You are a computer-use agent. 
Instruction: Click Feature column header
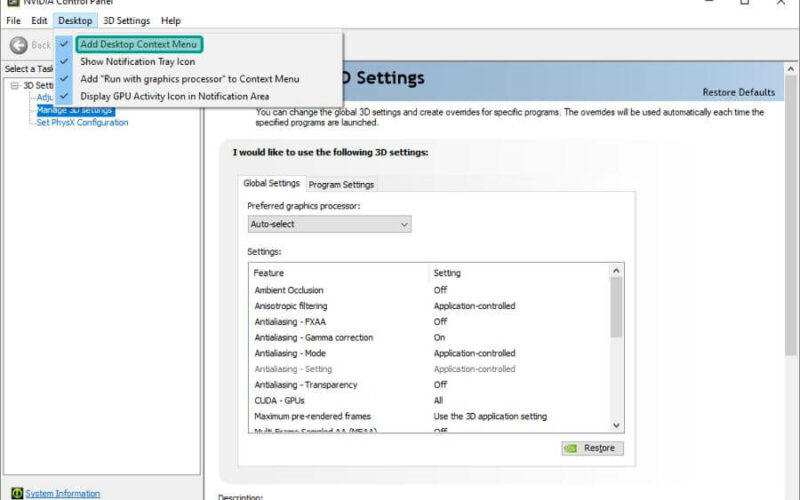click(x=339, y=273)
